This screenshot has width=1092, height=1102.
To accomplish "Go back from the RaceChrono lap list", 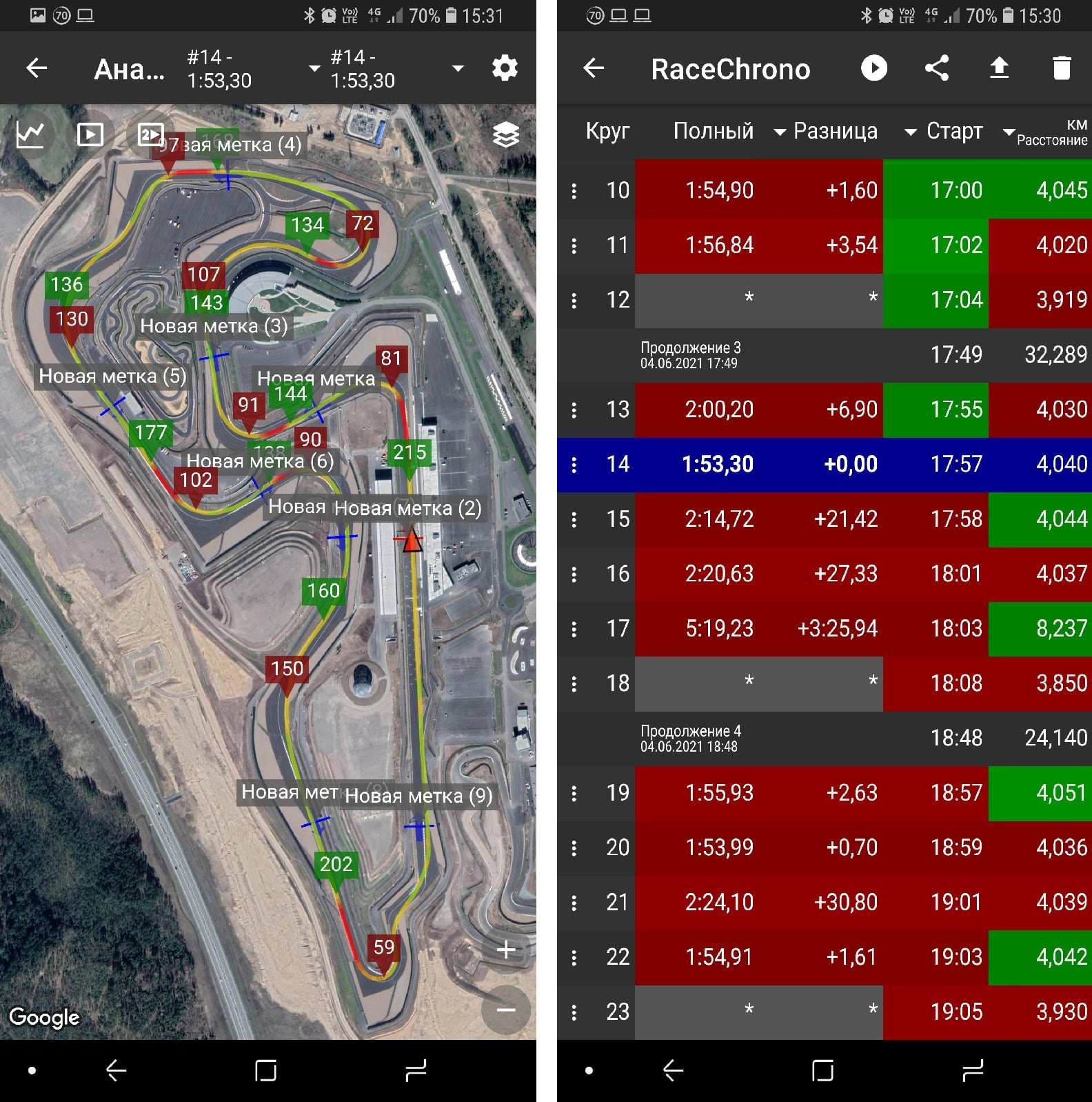I will coord(594,68).
